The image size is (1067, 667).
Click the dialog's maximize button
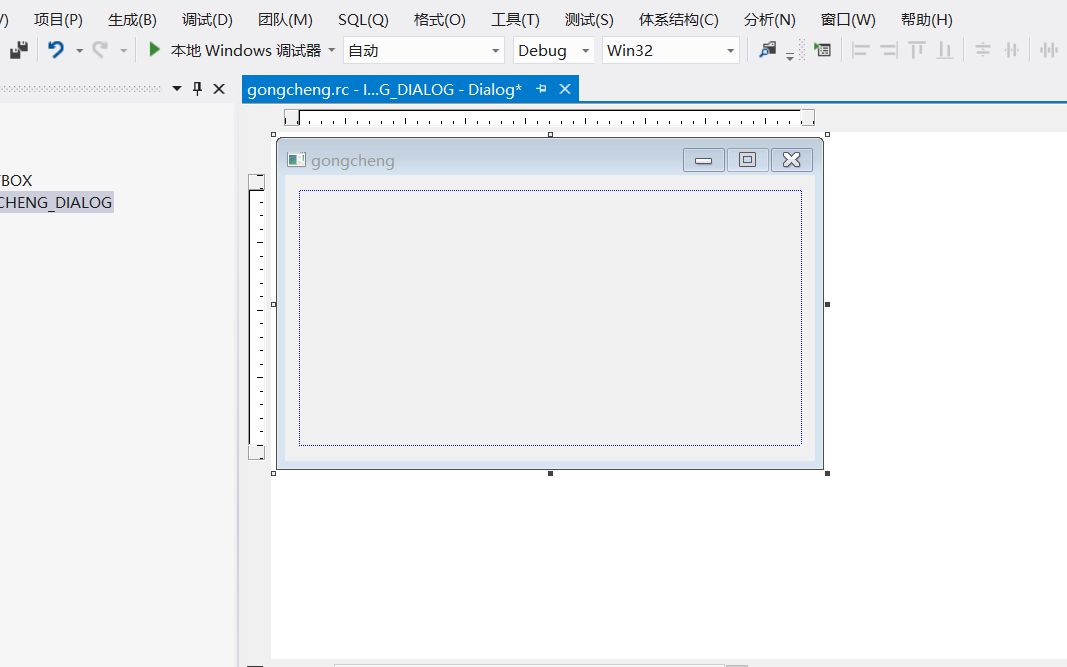[747, 160]
